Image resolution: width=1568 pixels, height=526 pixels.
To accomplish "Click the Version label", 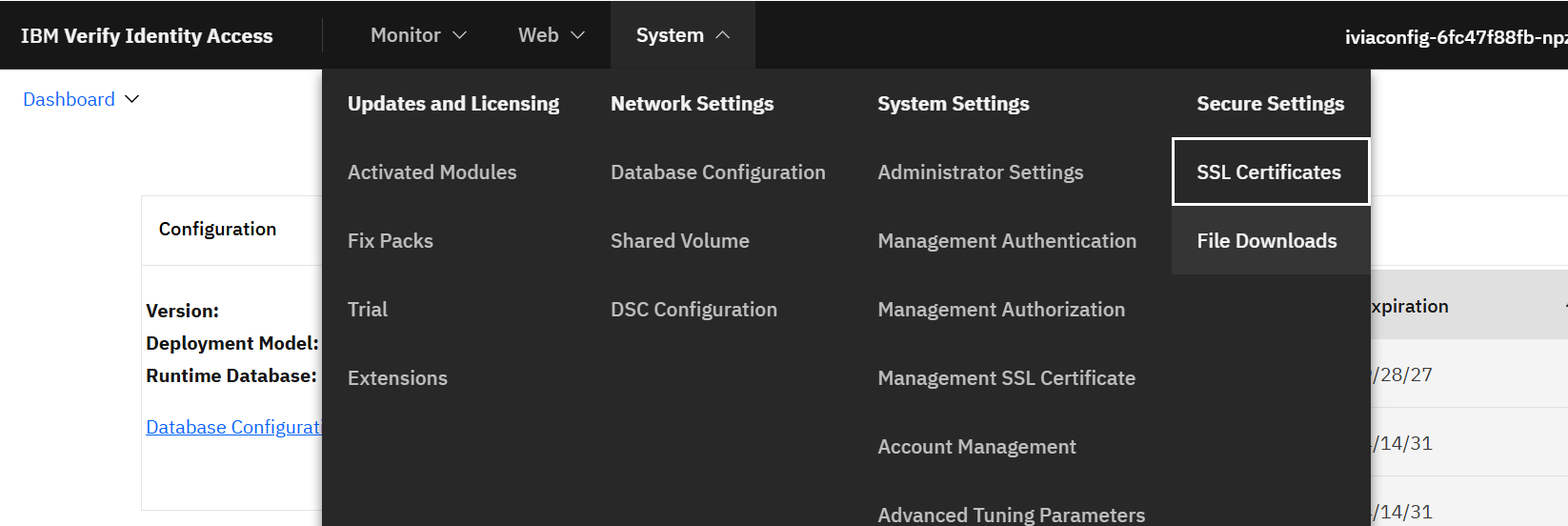I will click(182, 311).
